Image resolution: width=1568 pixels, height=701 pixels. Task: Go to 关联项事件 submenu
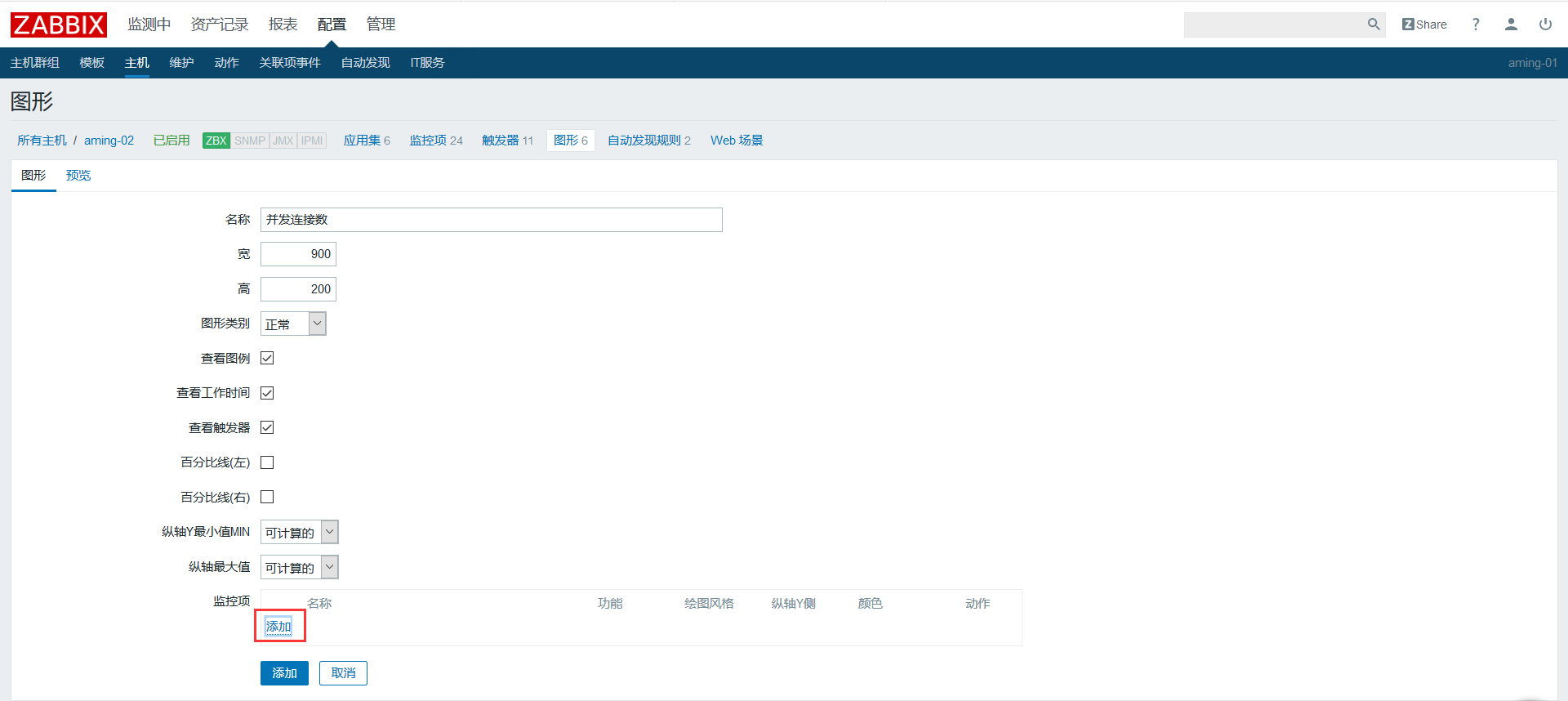[290, 63]
